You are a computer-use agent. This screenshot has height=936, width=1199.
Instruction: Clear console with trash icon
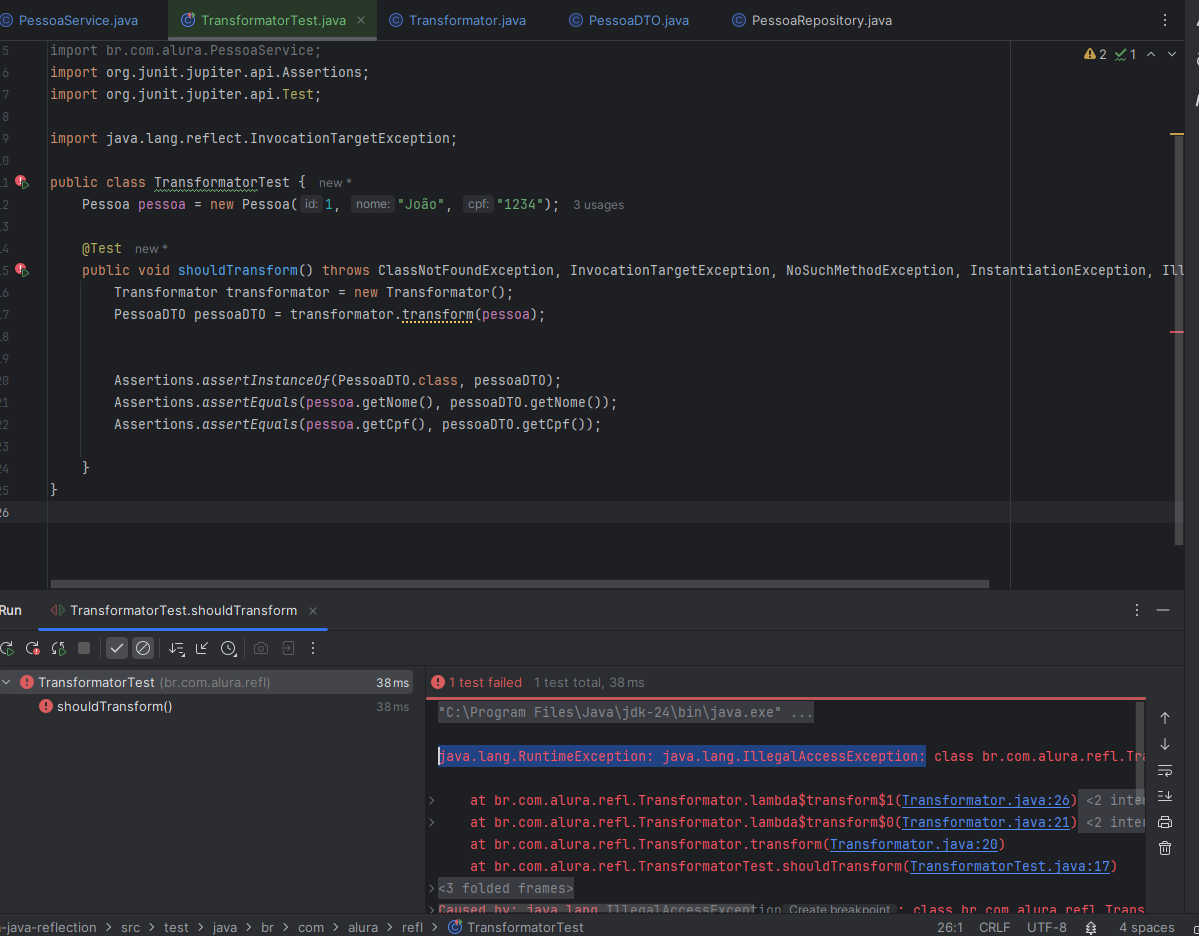click(x=1165, y=848)
